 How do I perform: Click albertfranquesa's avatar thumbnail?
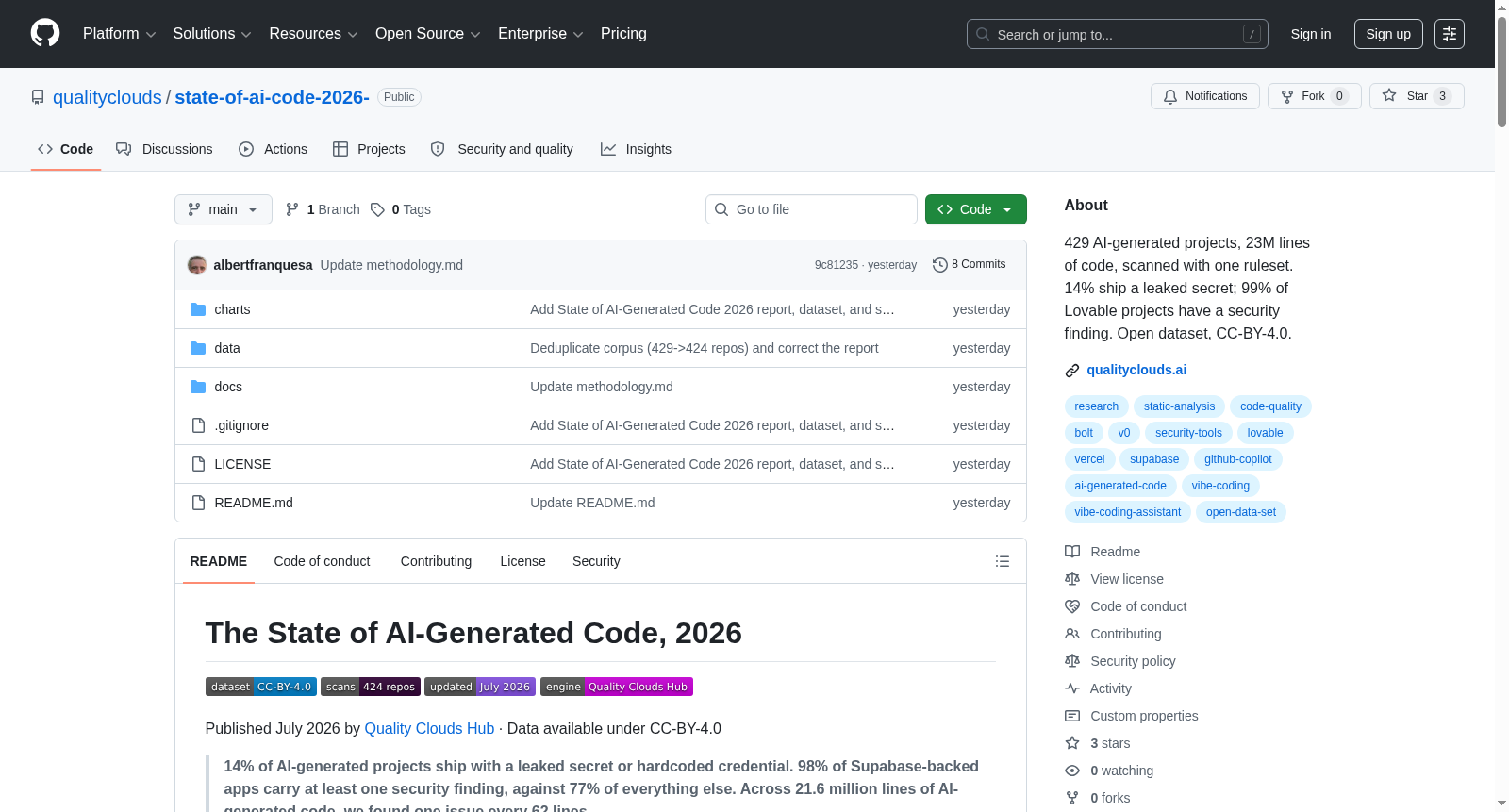tap(197, 265)
